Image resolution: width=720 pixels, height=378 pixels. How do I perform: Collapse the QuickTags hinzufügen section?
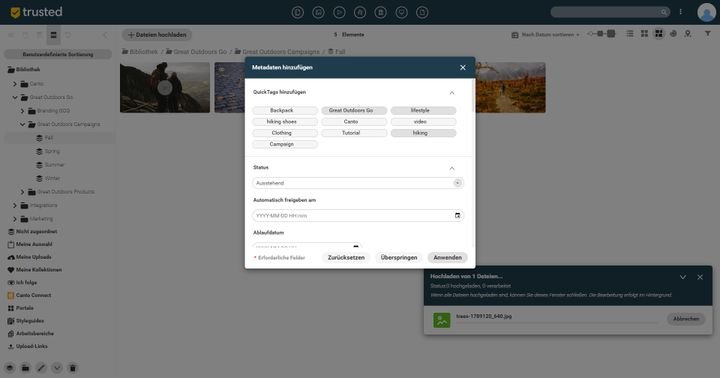click(452, 93)
